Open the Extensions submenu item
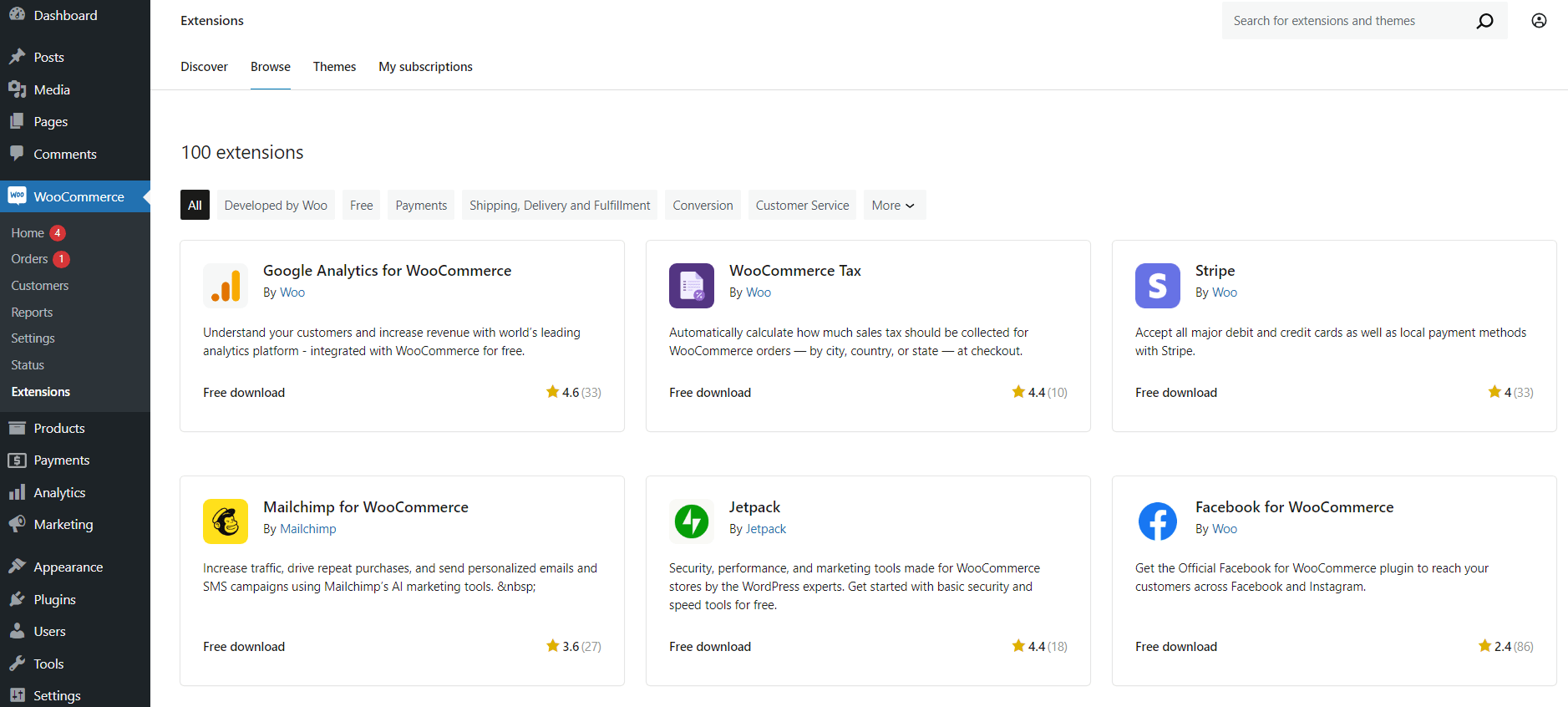This screenshot has height=707, width=1568. 41,392
